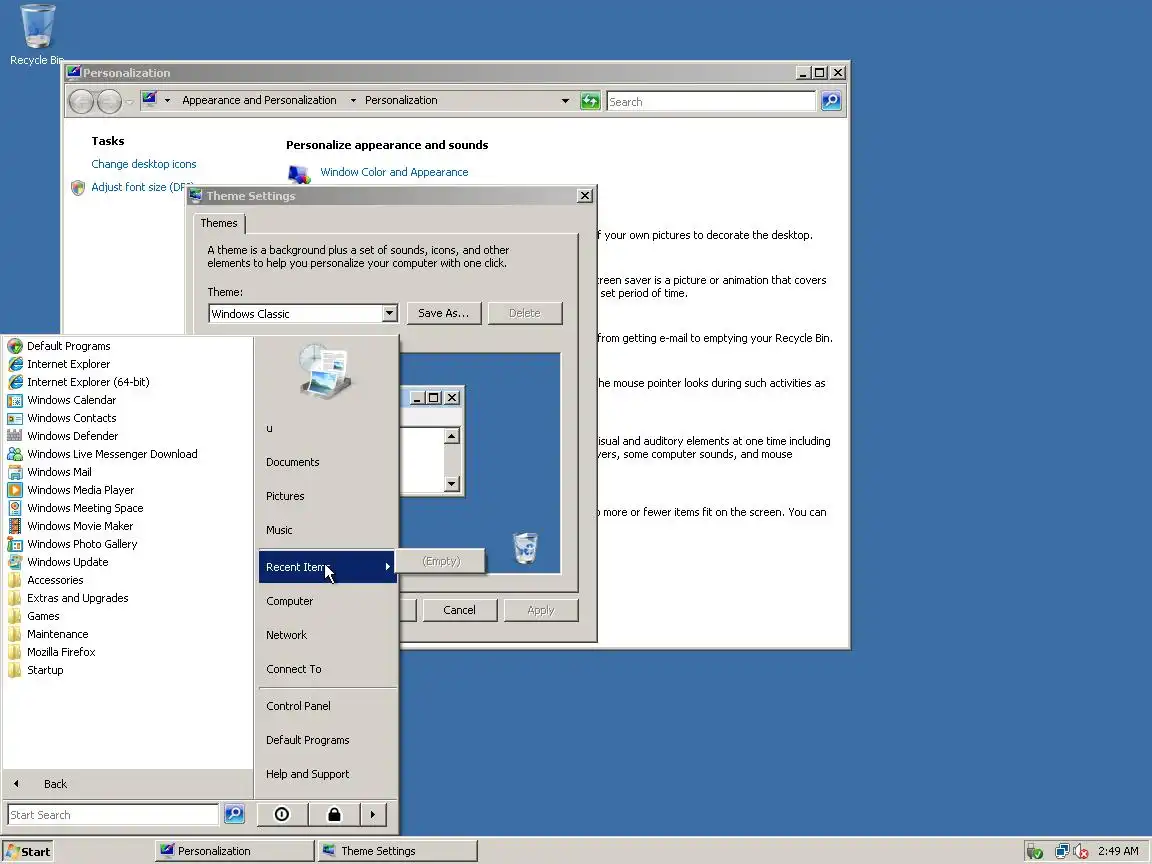Open the Theme dropdown showing Windows Classic
This screenshot has width=1152, height=864.
pyautogui.click(x=389, y=314)
